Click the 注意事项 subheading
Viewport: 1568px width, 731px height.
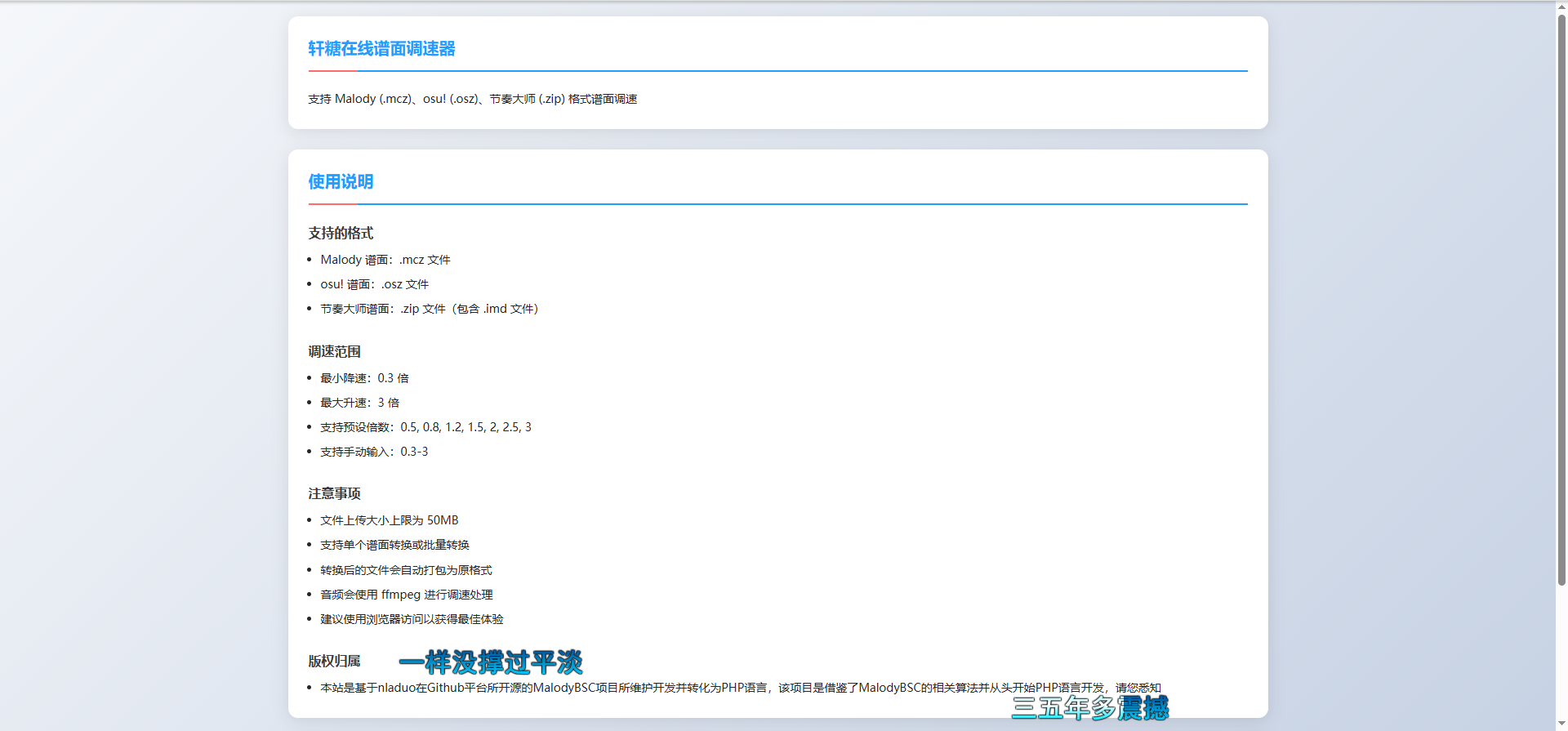334,494
